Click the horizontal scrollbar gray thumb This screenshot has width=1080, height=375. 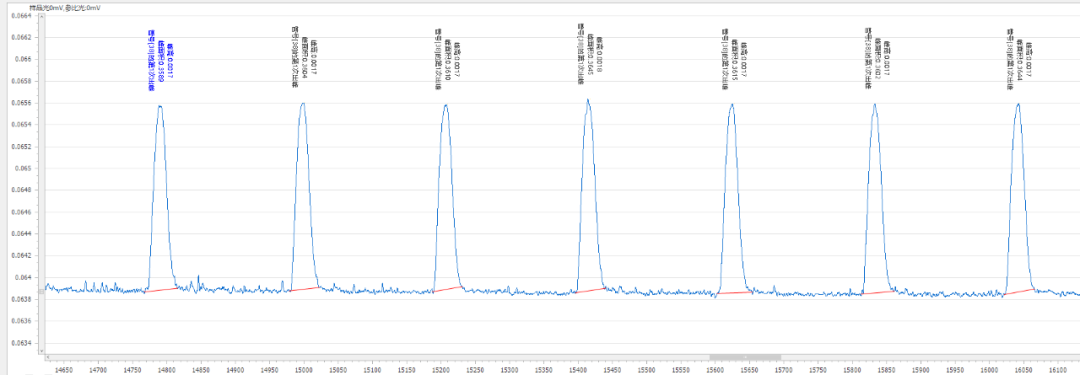click(745, 357)
